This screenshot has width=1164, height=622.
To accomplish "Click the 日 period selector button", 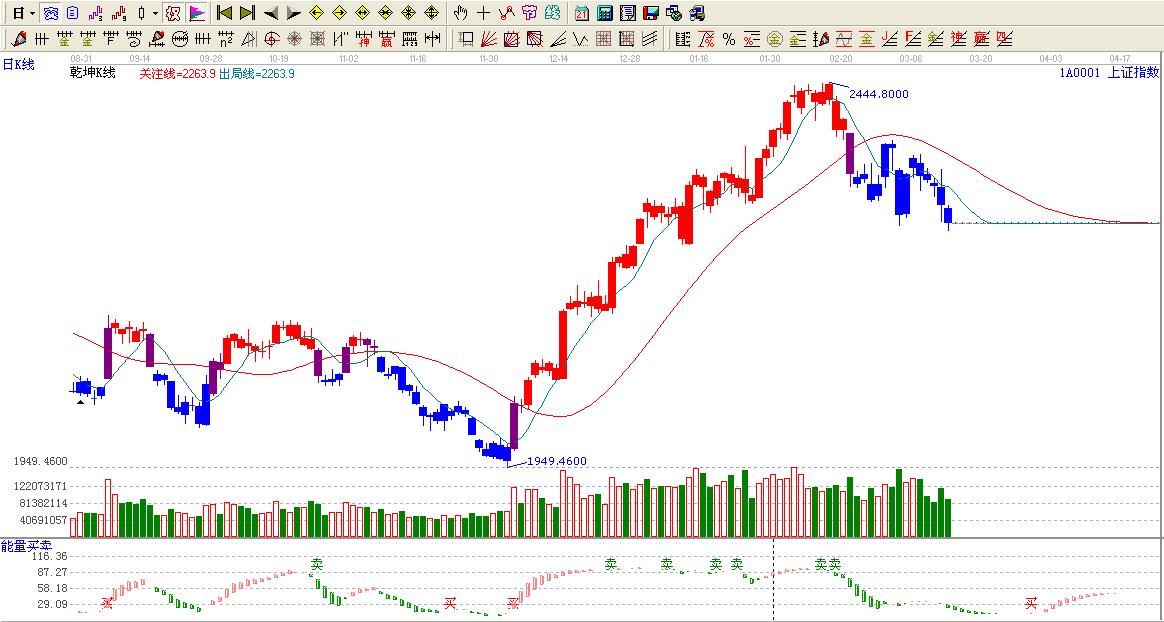I will [17, 13].
